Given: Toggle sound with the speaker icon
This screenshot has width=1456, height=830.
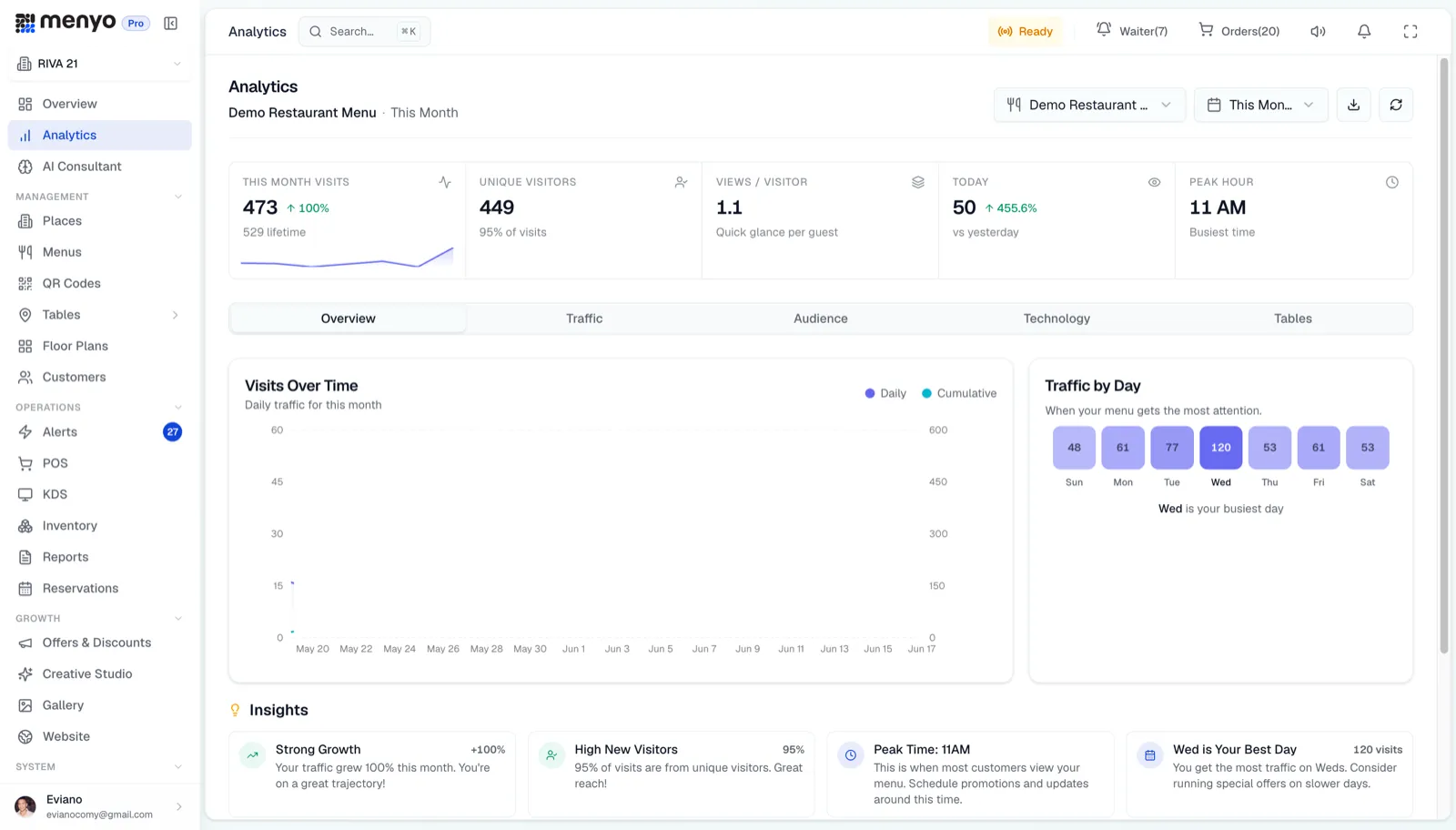Looking at the screenshot, I should [1318, 32].
